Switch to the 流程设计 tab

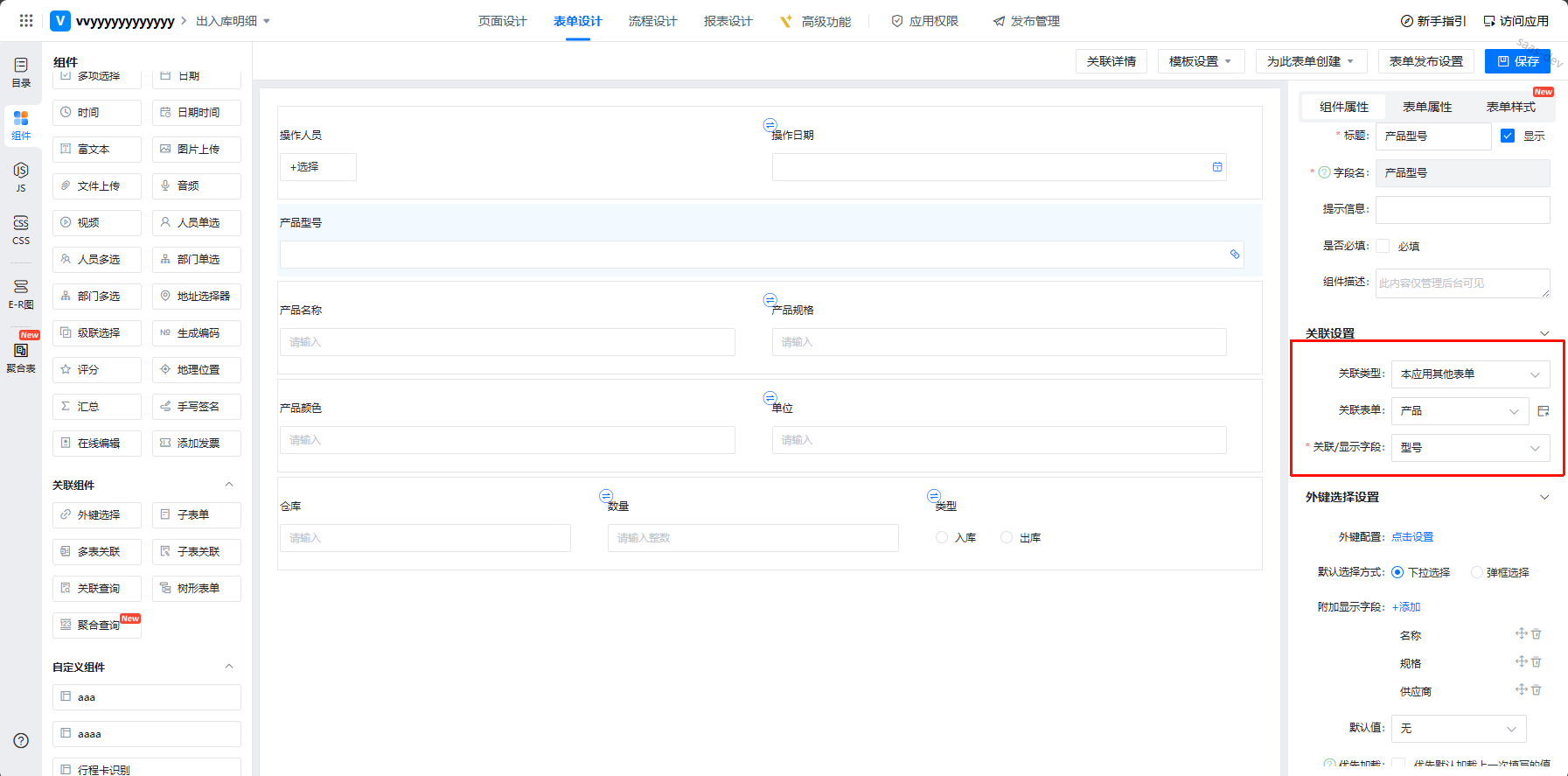point(652,21)
